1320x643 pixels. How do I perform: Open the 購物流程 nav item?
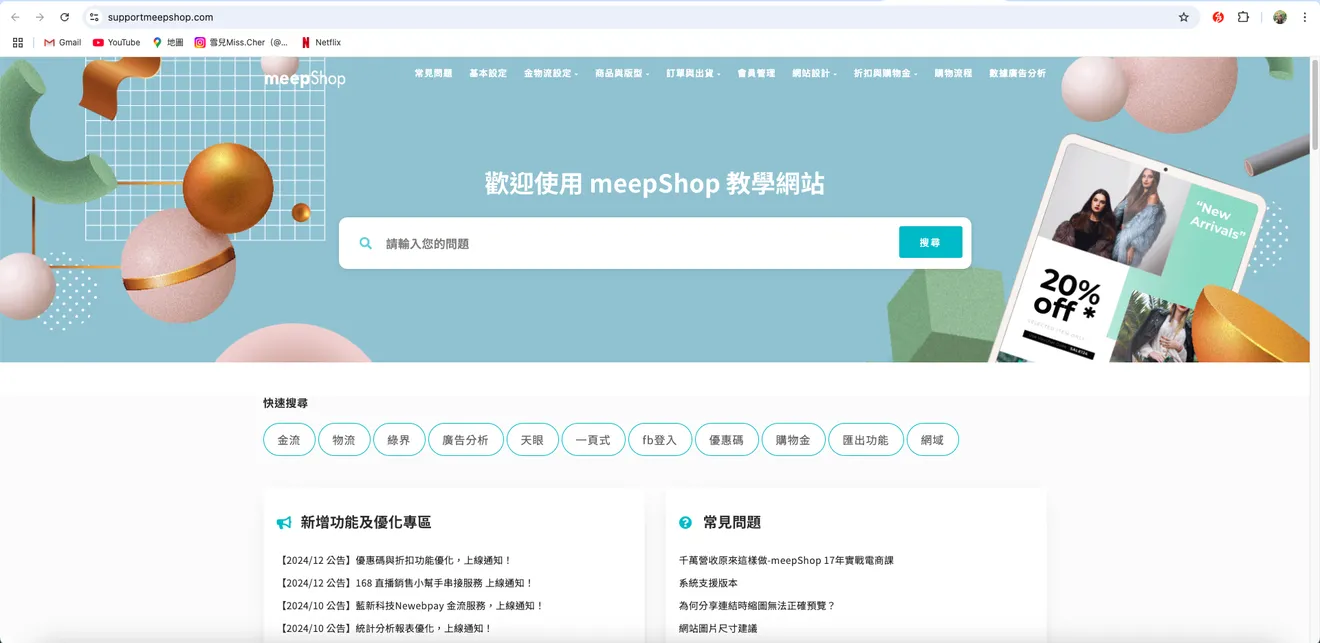coord(953,73)
